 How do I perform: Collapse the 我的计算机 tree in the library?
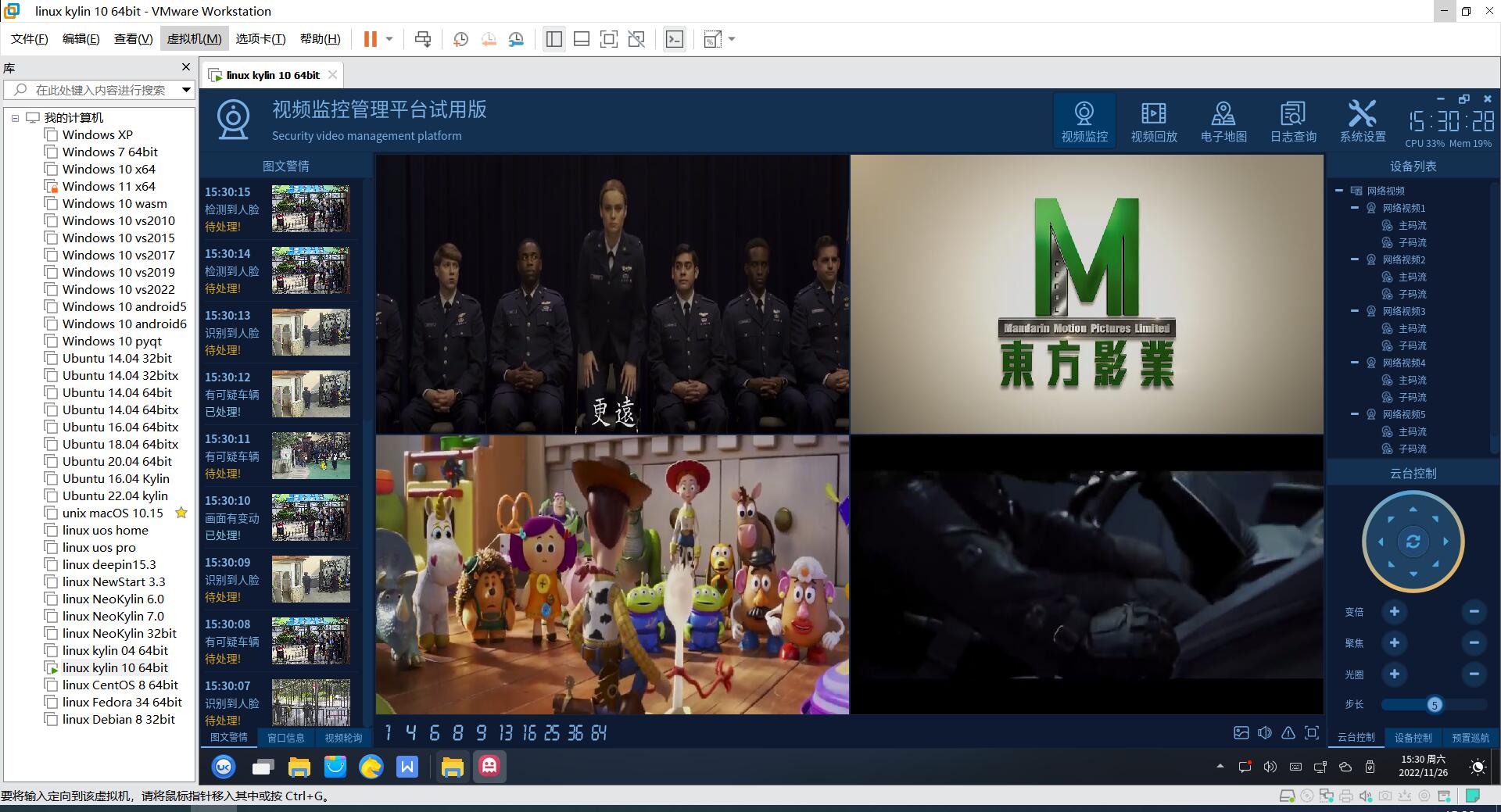click(15, 118)
